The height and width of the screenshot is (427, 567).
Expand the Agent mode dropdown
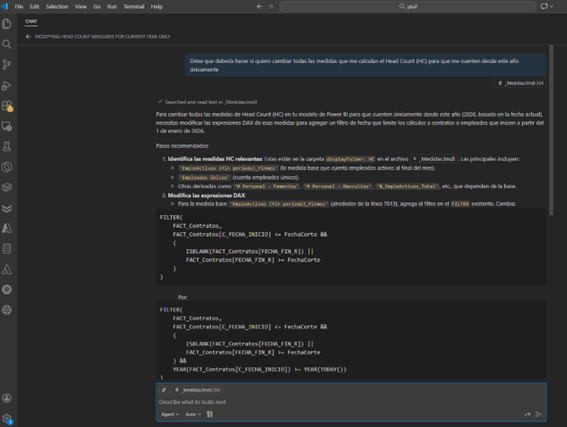(x=170, y=414)
